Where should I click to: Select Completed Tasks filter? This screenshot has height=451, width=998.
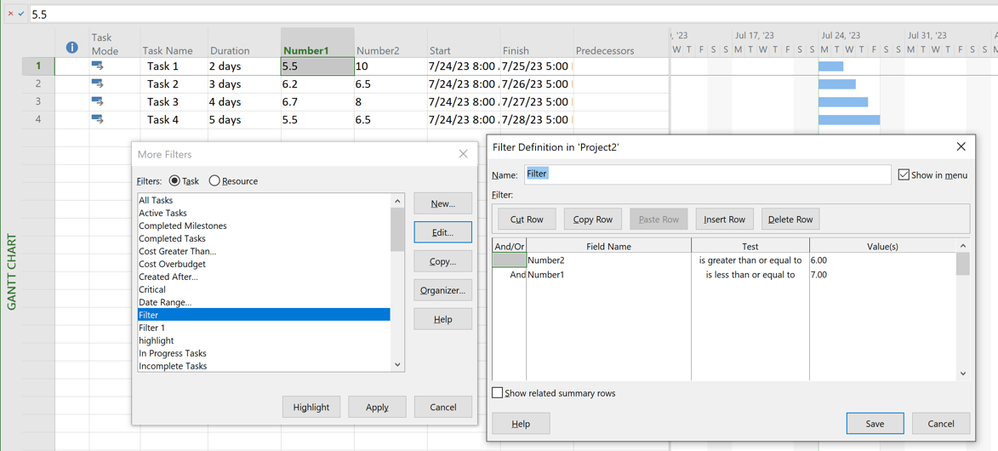click(264, 238)
